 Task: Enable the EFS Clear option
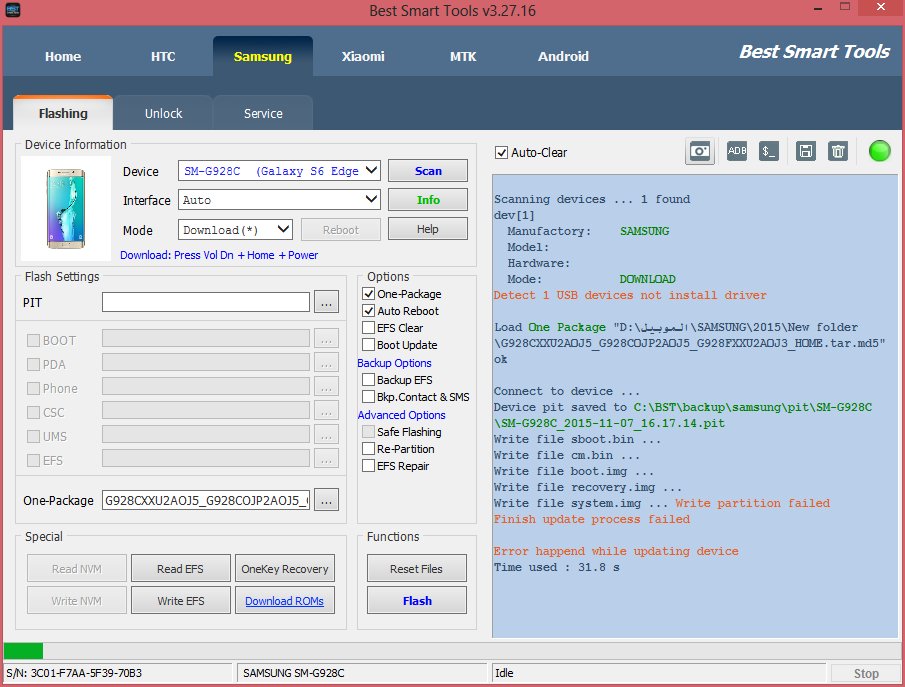point(369,328)
